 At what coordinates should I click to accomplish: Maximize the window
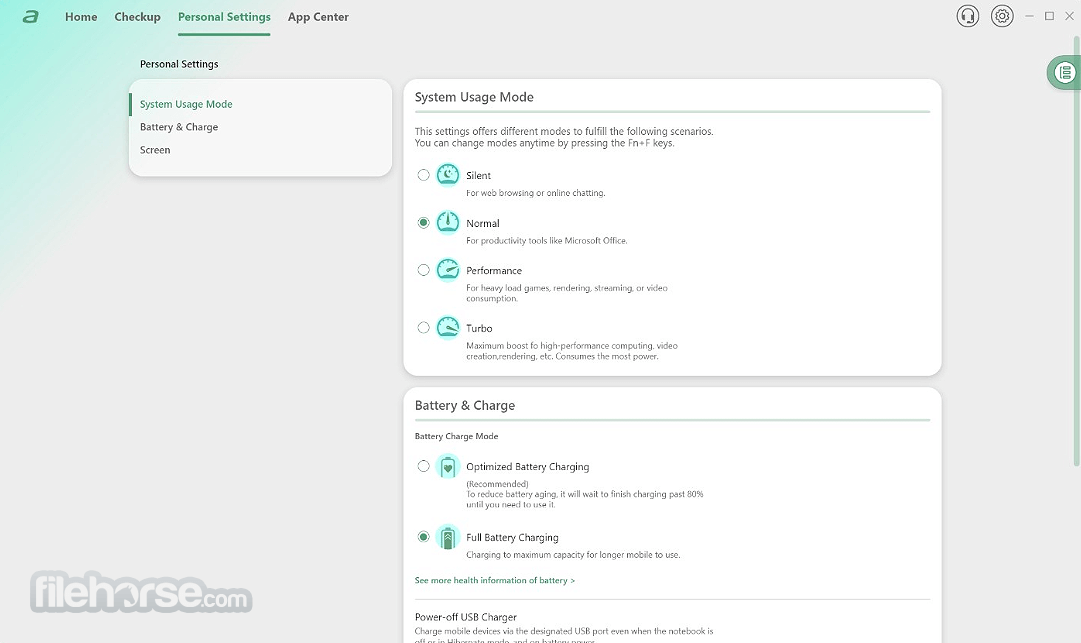[1049, 16]
